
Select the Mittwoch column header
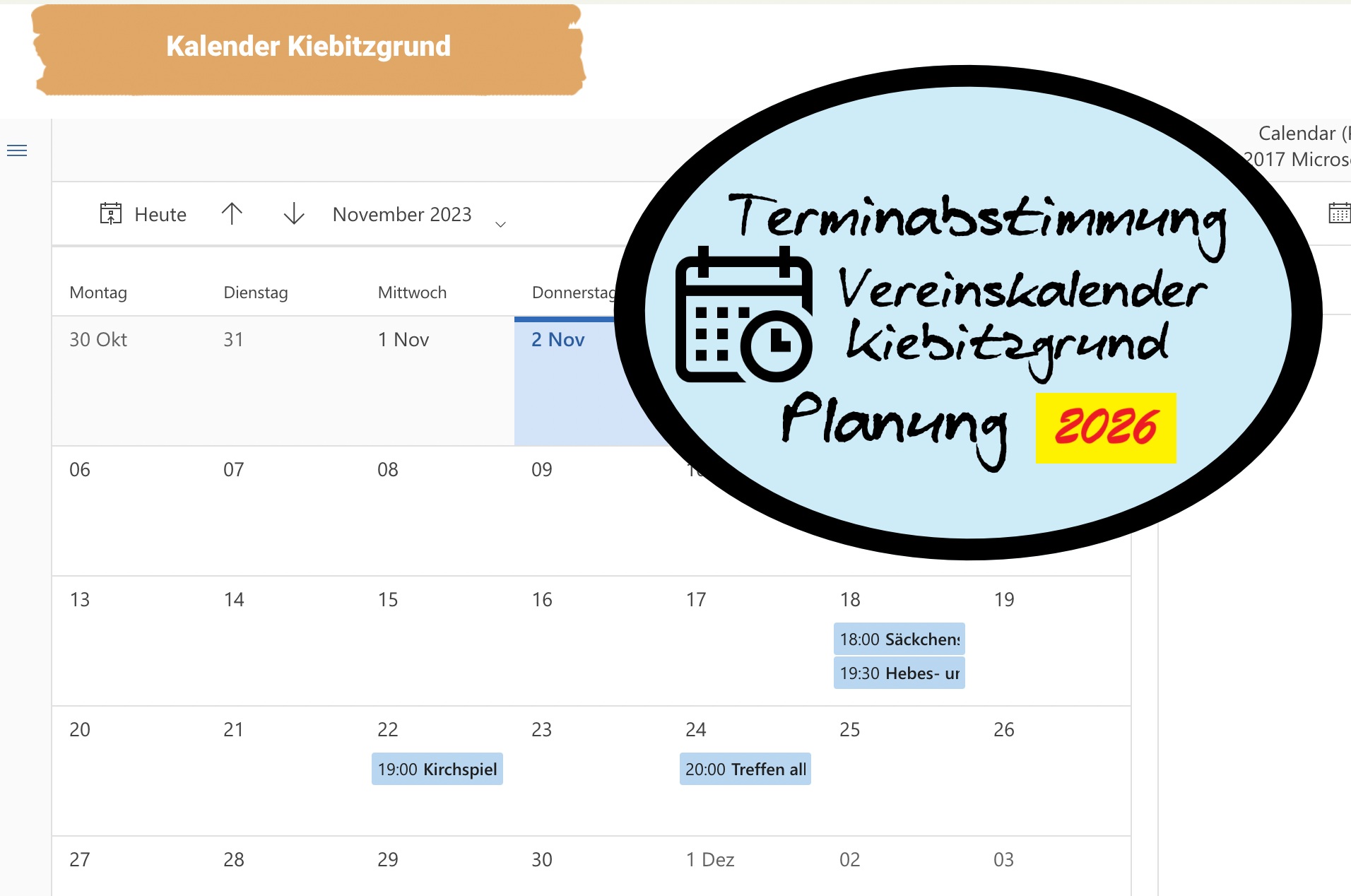pos(412,293)
